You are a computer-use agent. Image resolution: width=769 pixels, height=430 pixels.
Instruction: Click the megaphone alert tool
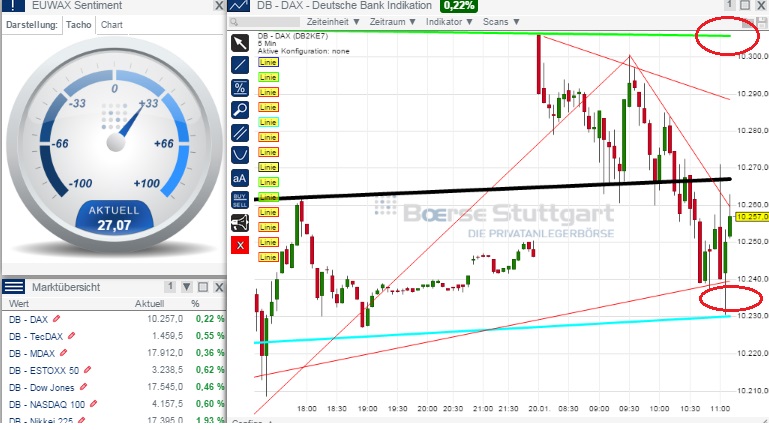coord(240,223)
